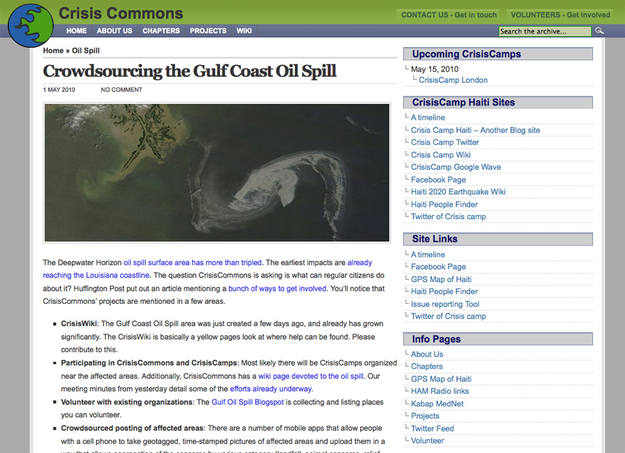This screenshot has width=625, height=453.
Task: Open bunch of ways to get involved link
Action: click(277, 288)
